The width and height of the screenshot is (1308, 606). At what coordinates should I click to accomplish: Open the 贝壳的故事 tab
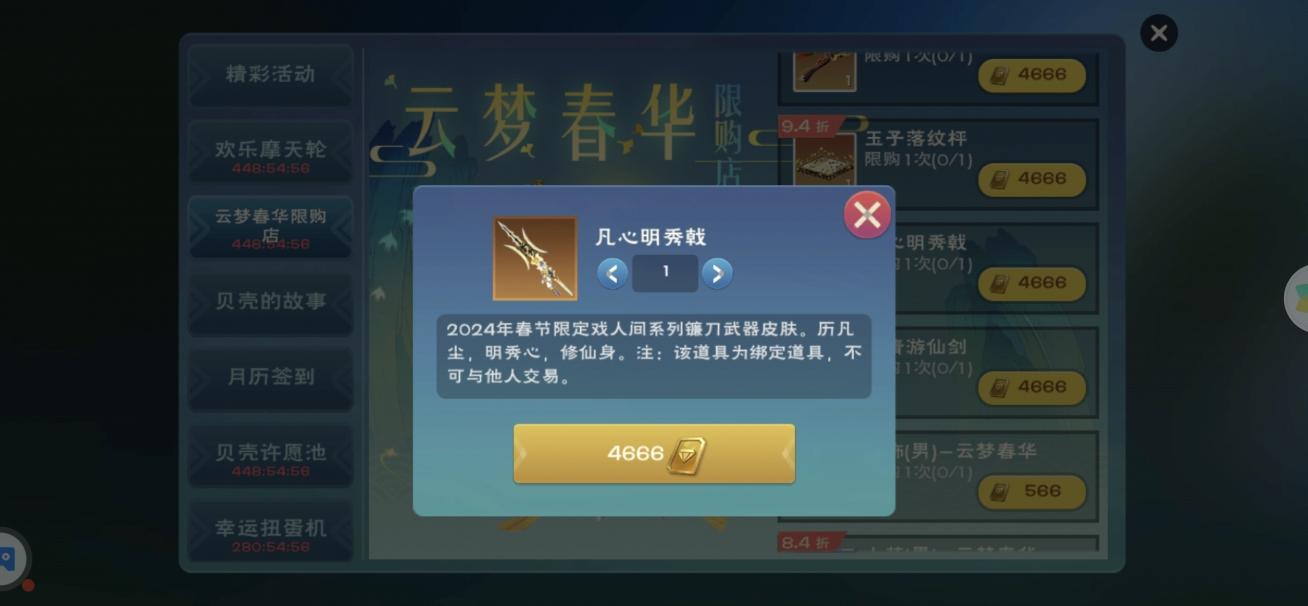point(270,303)
